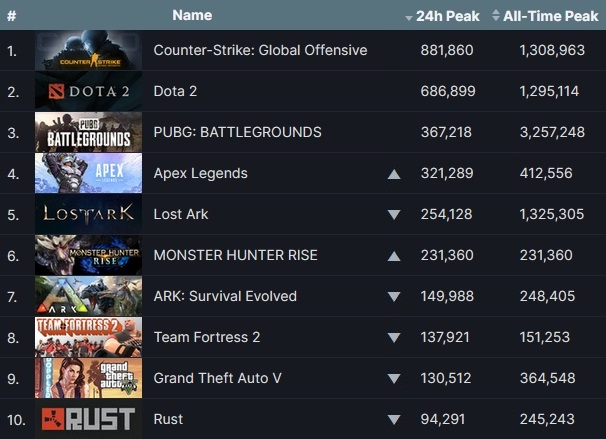Click the up arrow beside Apex Legends
The height and width of the screenshot is (439, 606).
pyautogui.click(x=394, y=174)
